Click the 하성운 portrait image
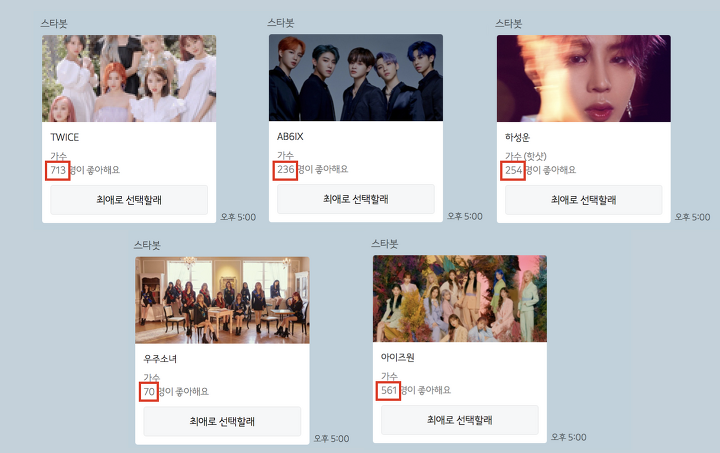The width and height of the screenshot is (720, 453). [584, 78]
